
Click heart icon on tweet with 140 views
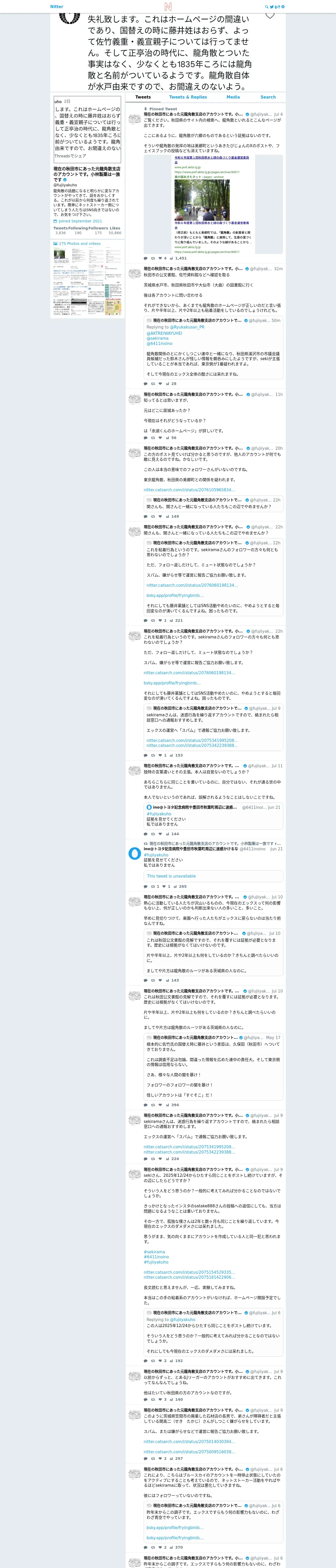coord(160,1399)
